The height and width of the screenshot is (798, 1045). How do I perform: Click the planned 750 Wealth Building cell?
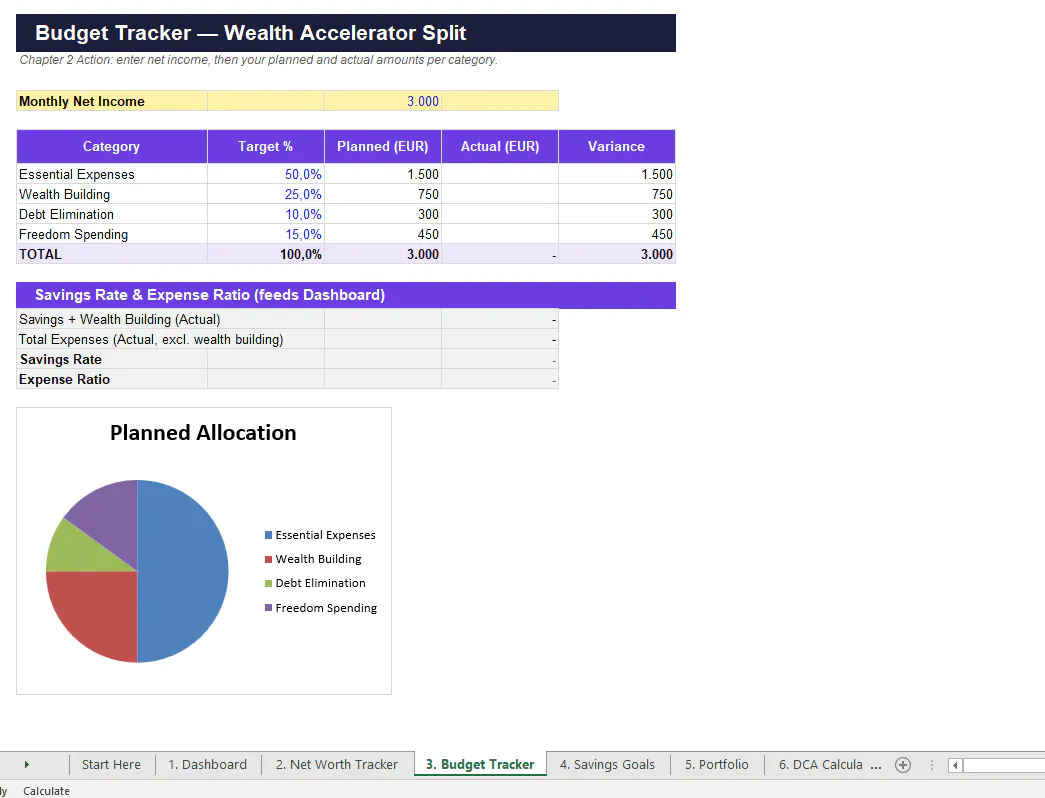coord(383,194)
